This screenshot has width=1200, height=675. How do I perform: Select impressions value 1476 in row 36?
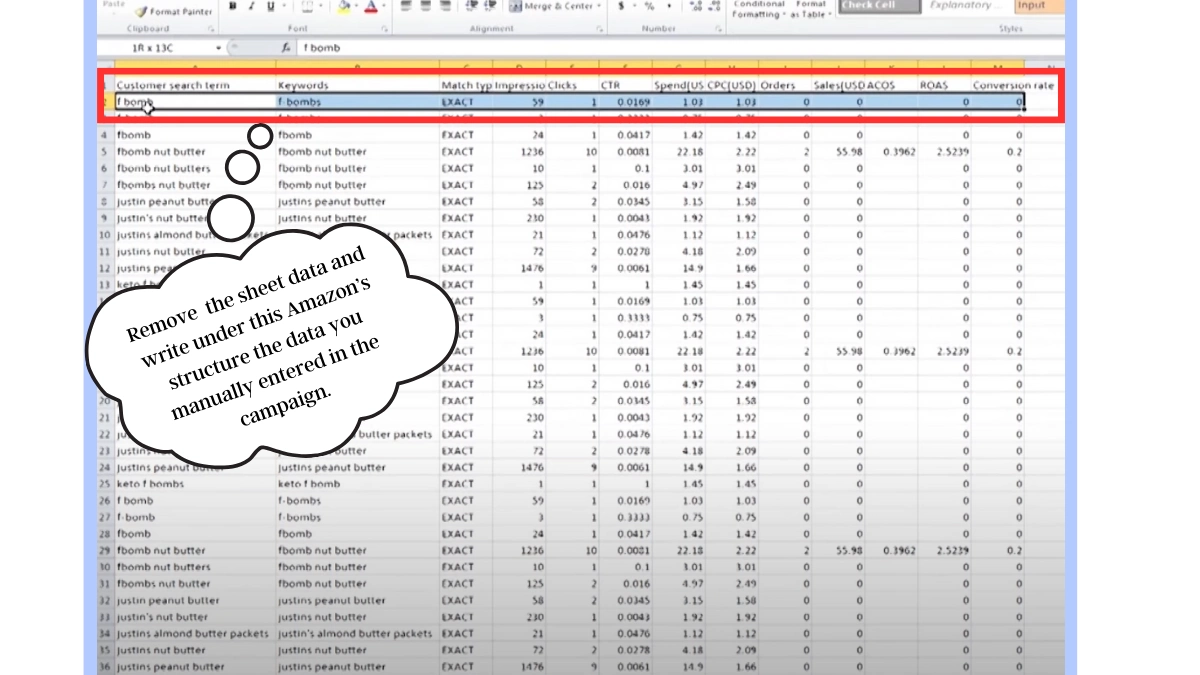pyautogui.click(x=520, y=667)
